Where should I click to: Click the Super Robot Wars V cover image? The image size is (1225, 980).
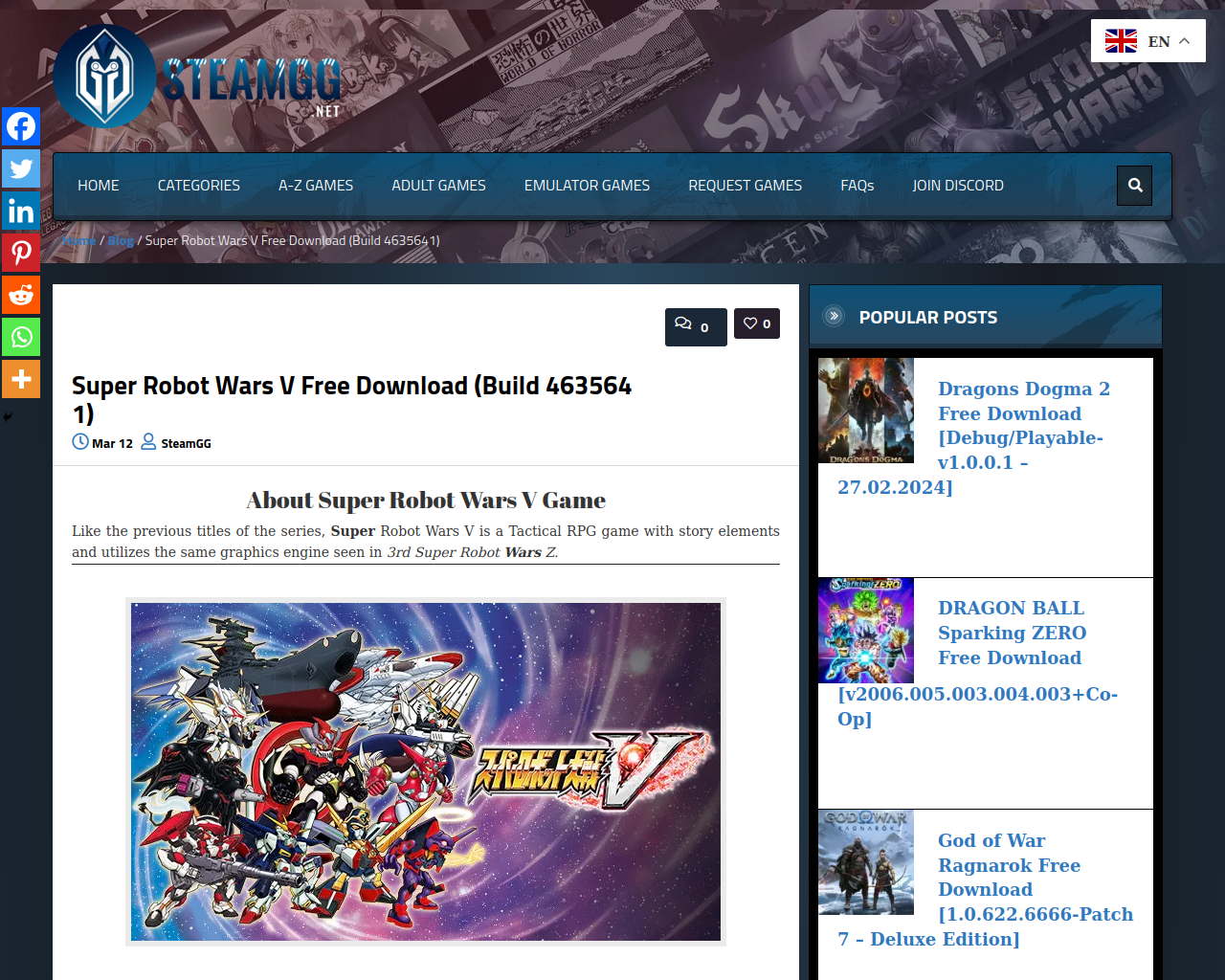pos(426,771)
